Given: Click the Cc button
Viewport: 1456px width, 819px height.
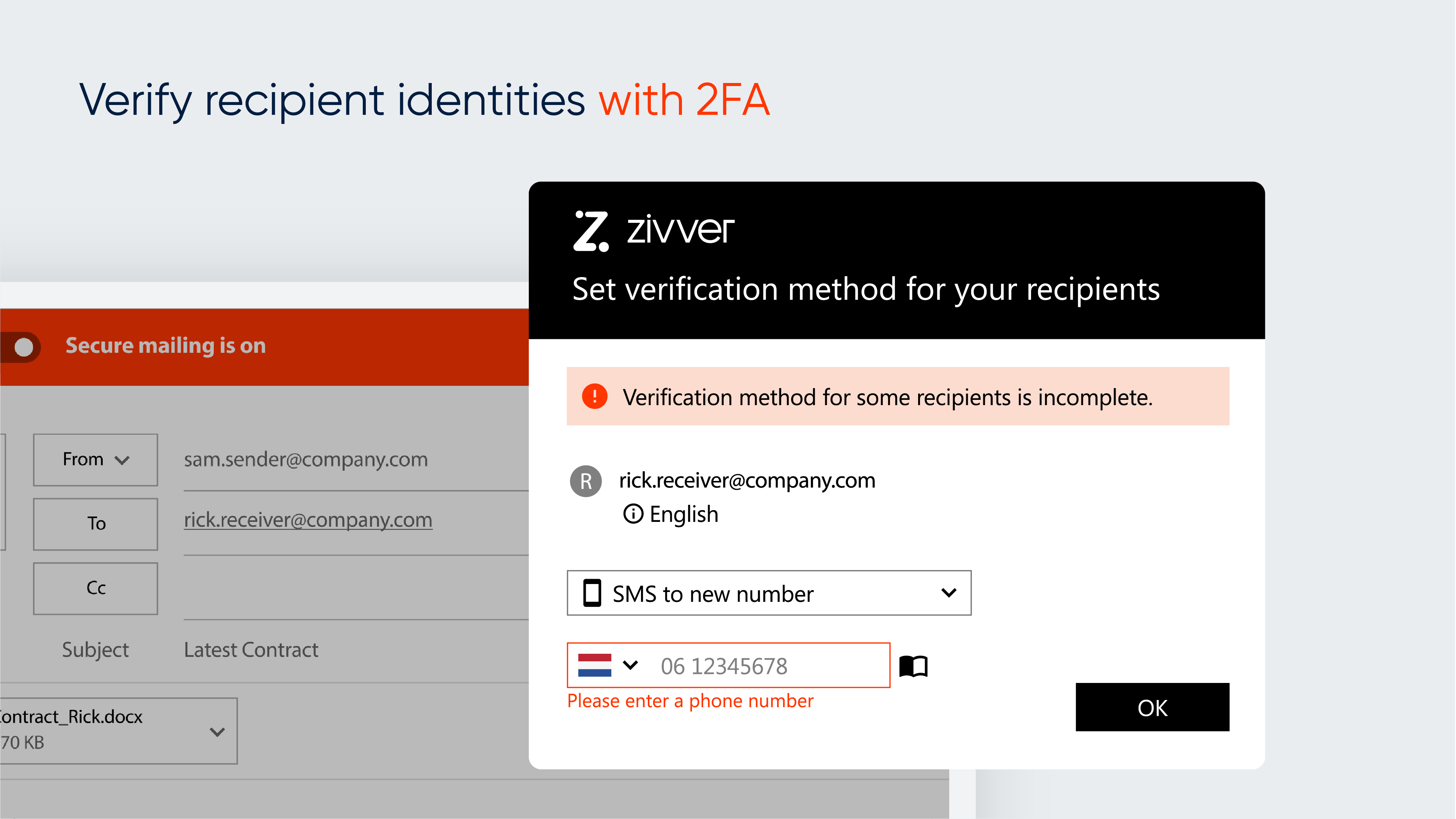Looking at the screenshot, I should coord(95,588).
